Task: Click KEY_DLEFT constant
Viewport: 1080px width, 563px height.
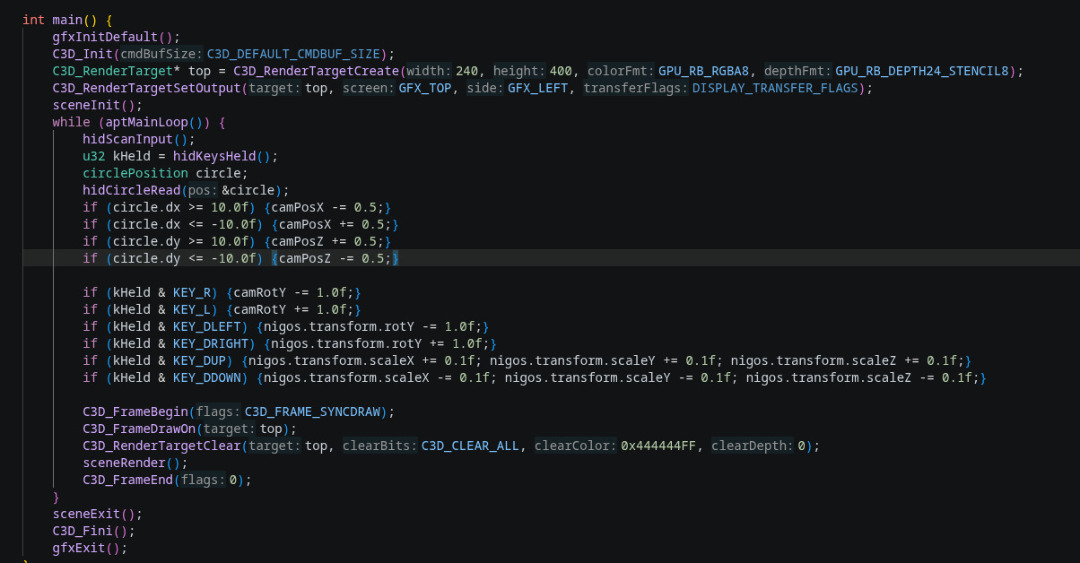Action: tap(207, 327)
